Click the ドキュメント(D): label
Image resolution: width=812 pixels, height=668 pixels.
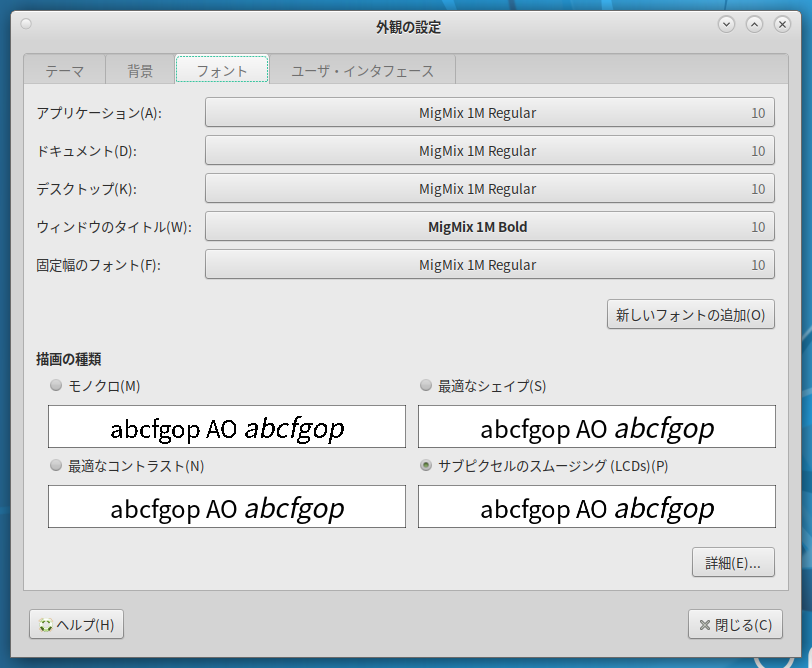(86, 151)
